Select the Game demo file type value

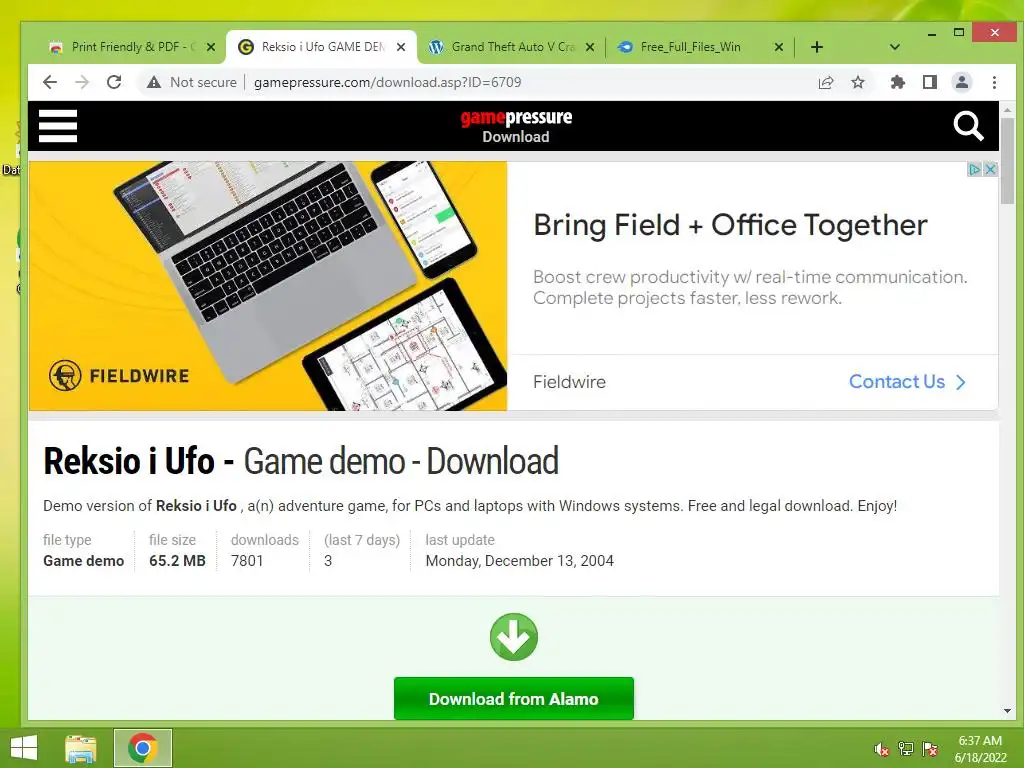84,561
